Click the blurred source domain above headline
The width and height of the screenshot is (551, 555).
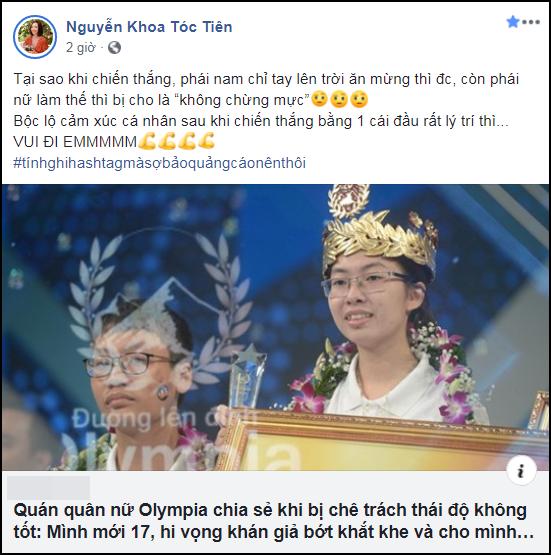(48, 488)
